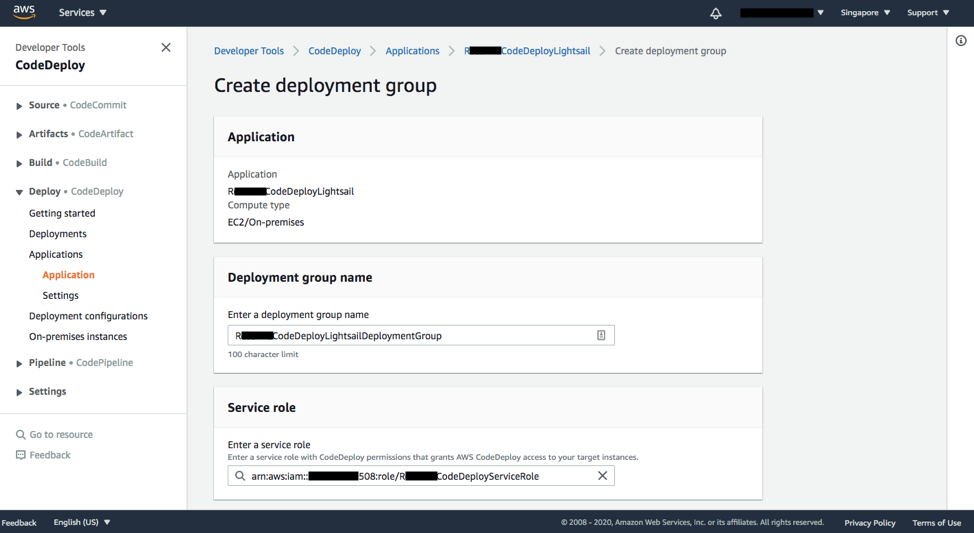Click the Create deployment group breadcrumb text

pyautogui.click(x=670, y=51)
